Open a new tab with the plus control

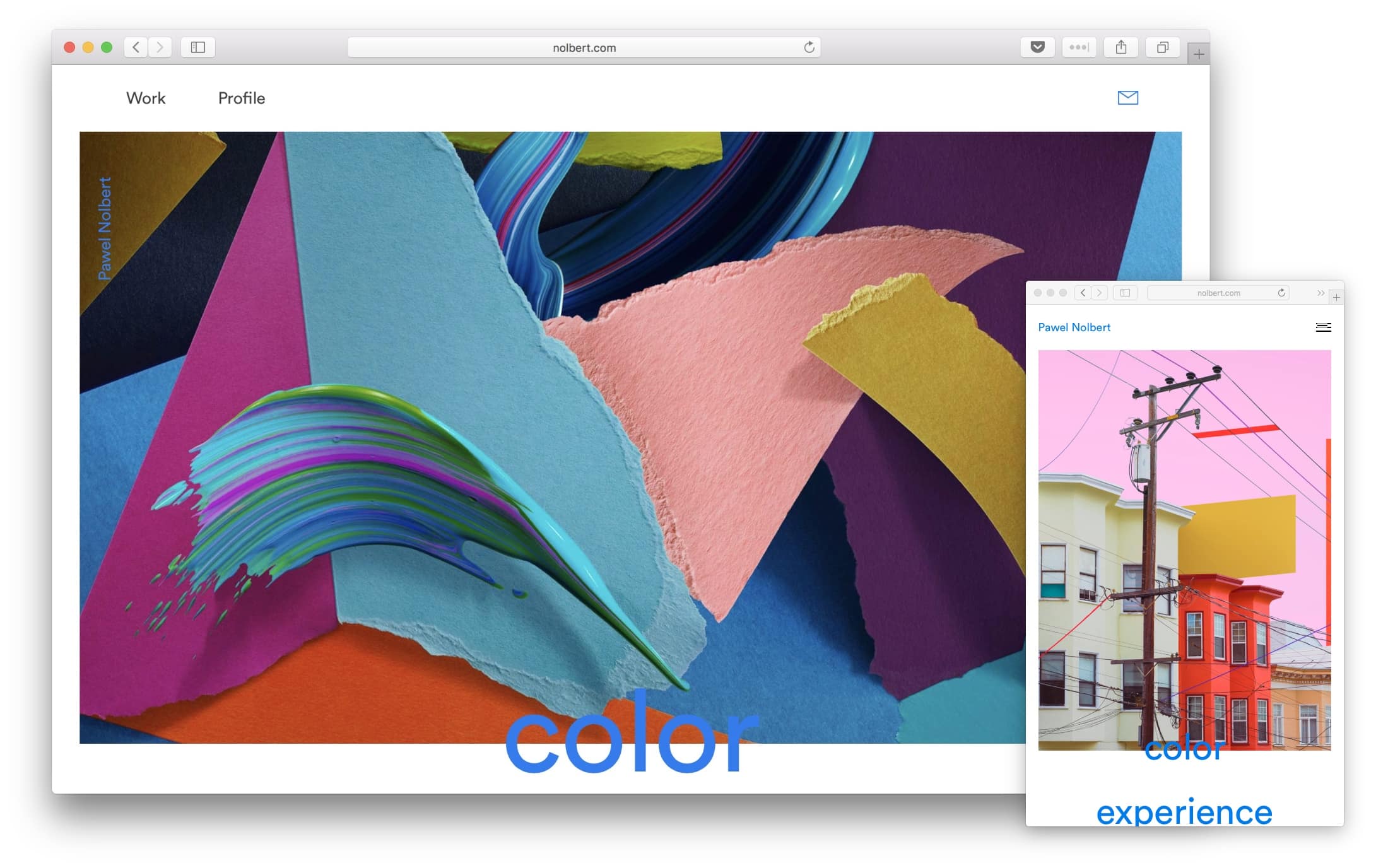pos(1198,55)
